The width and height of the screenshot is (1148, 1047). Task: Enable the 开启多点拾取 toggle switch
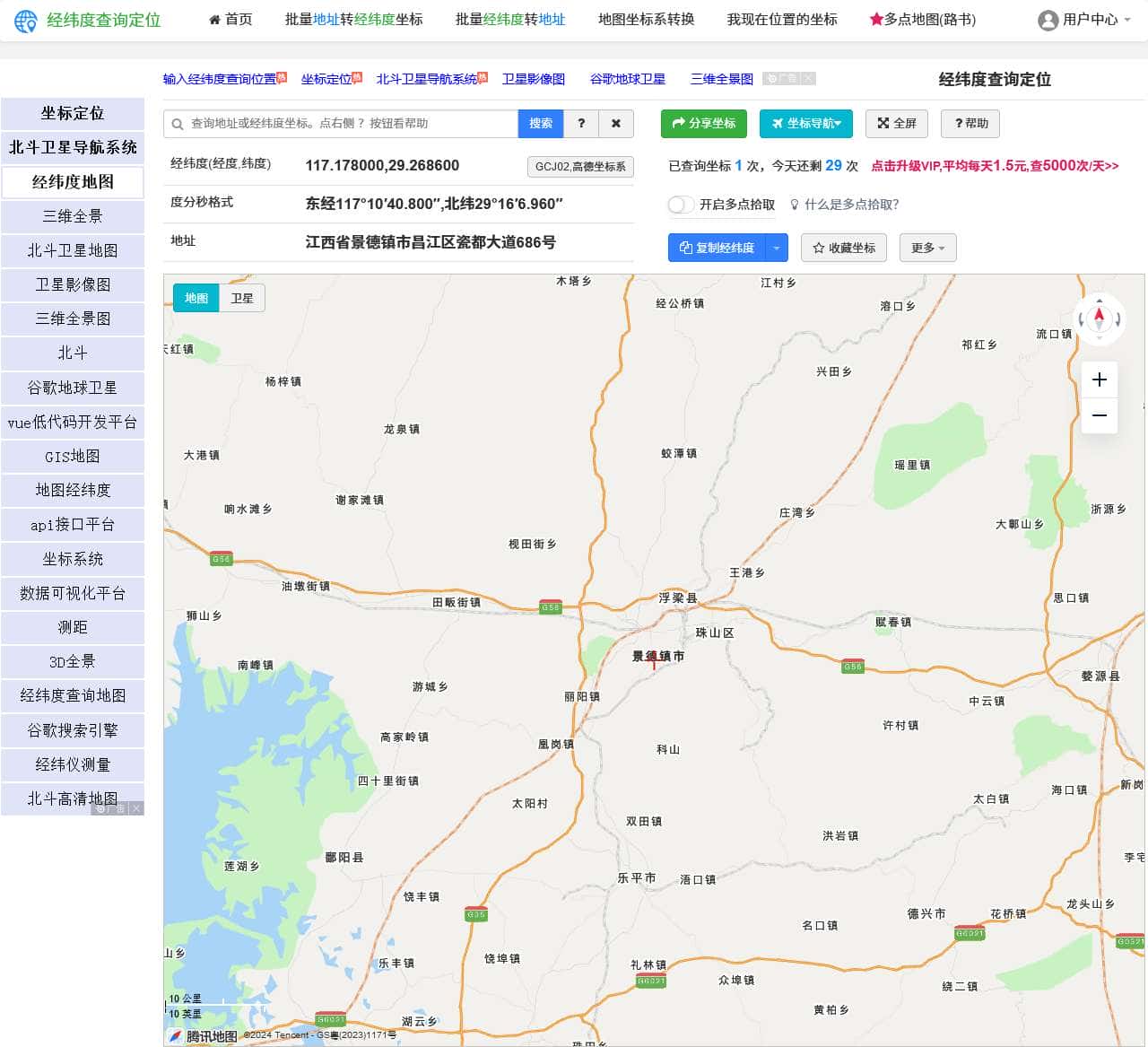tap(682, 205)
